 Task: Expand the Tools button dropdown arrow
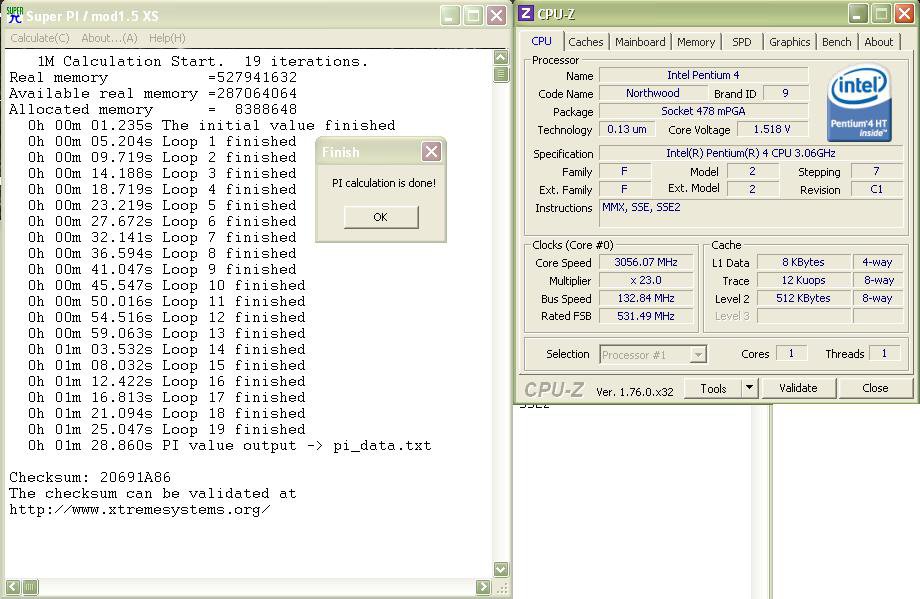pyautogui.click(x=748, y=388)
